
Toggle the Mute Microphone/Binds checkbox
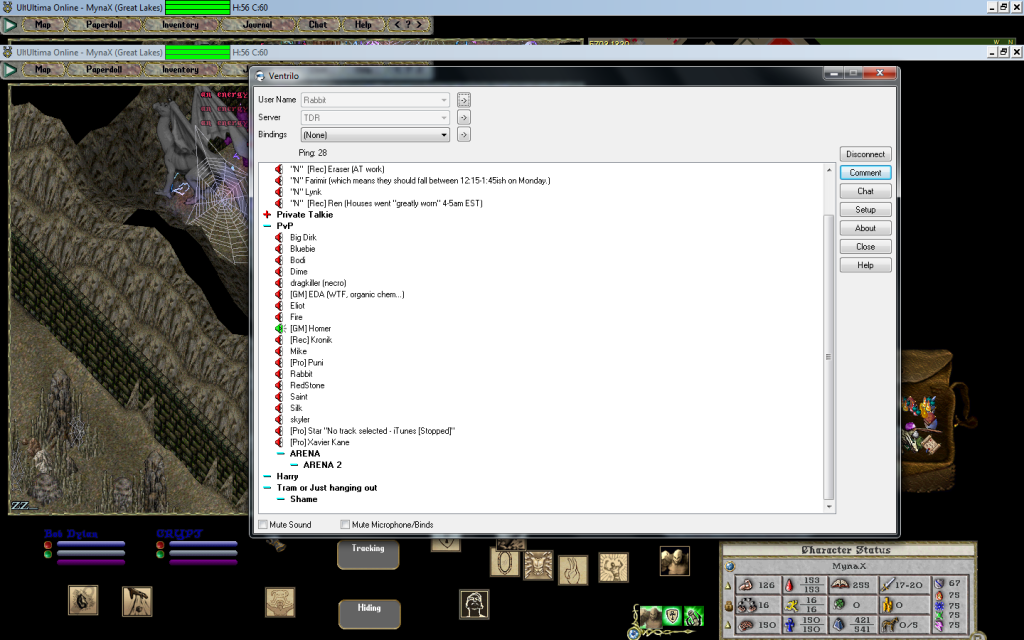[x=345, y=524]
